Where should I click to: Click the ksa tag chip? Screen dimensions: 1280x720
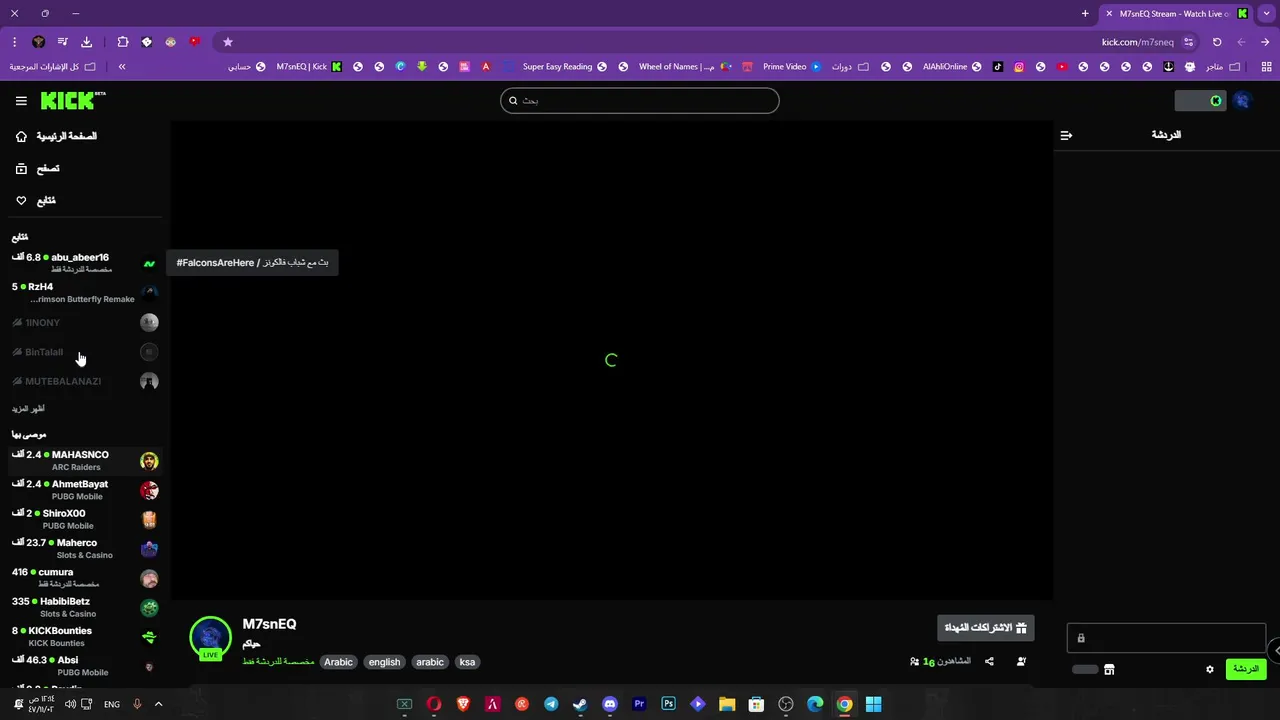coord(467,662)
